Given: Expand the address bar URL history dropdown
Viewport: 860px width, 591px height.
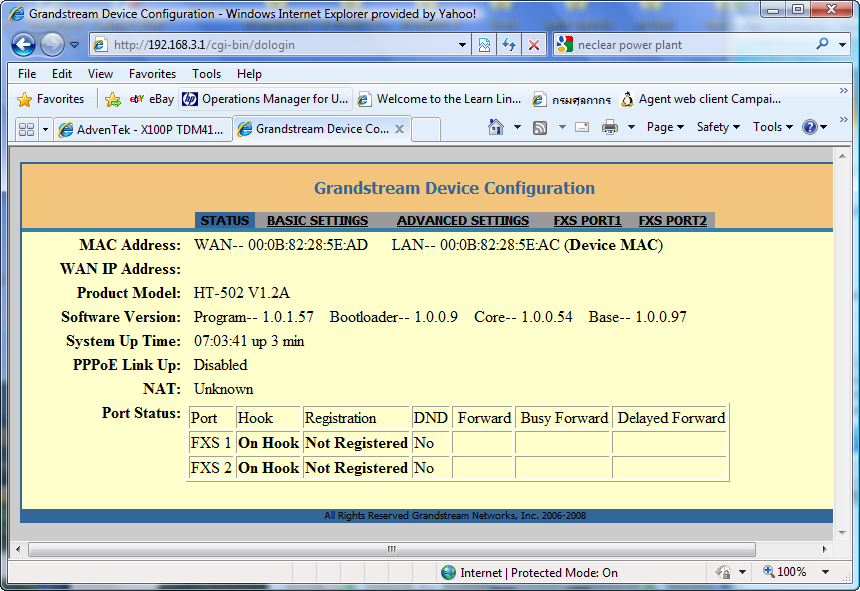Looking at the screenshot, I should pos(462,45).
